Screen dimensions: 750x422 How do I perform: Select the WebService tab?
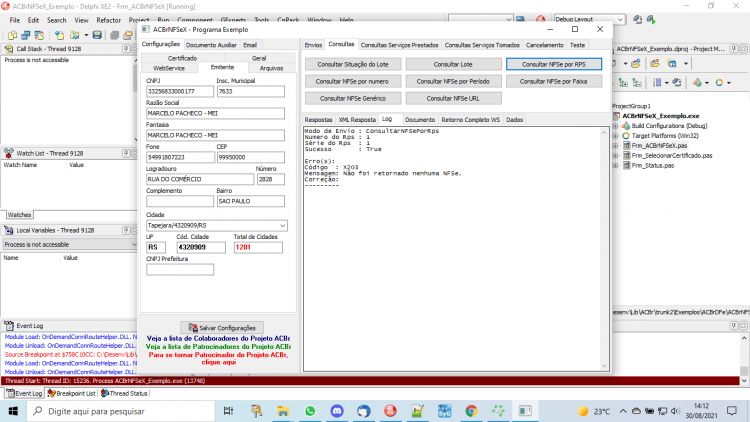tap(169, 68)
